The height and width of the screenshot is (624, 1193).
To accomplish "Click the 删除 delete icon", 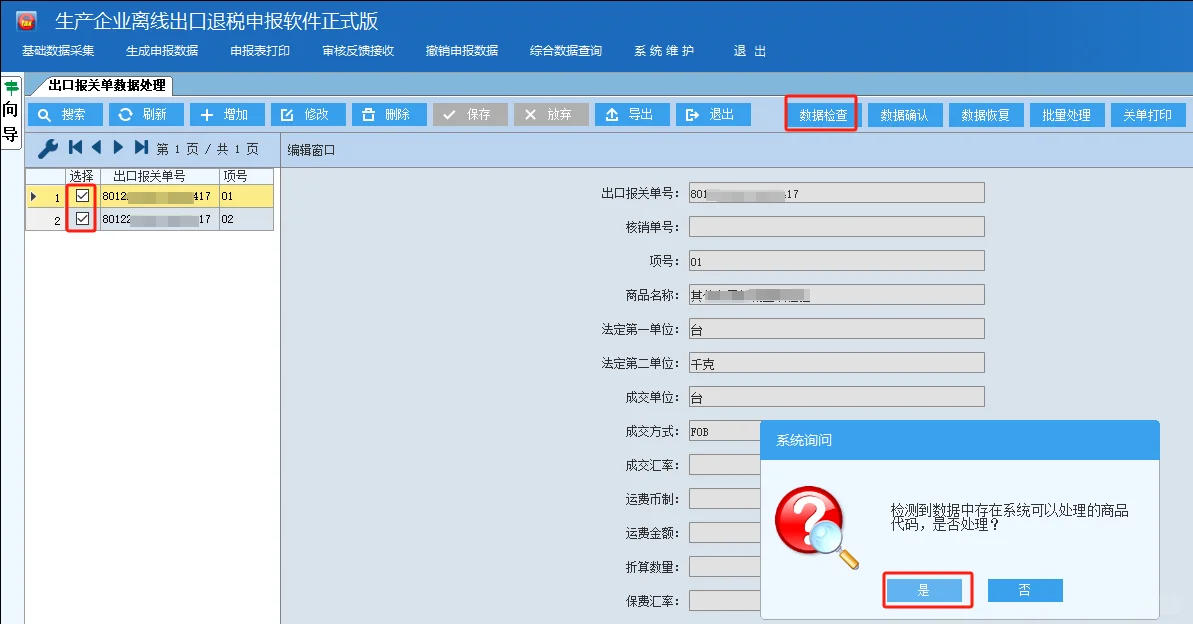I will pos(389,114).
